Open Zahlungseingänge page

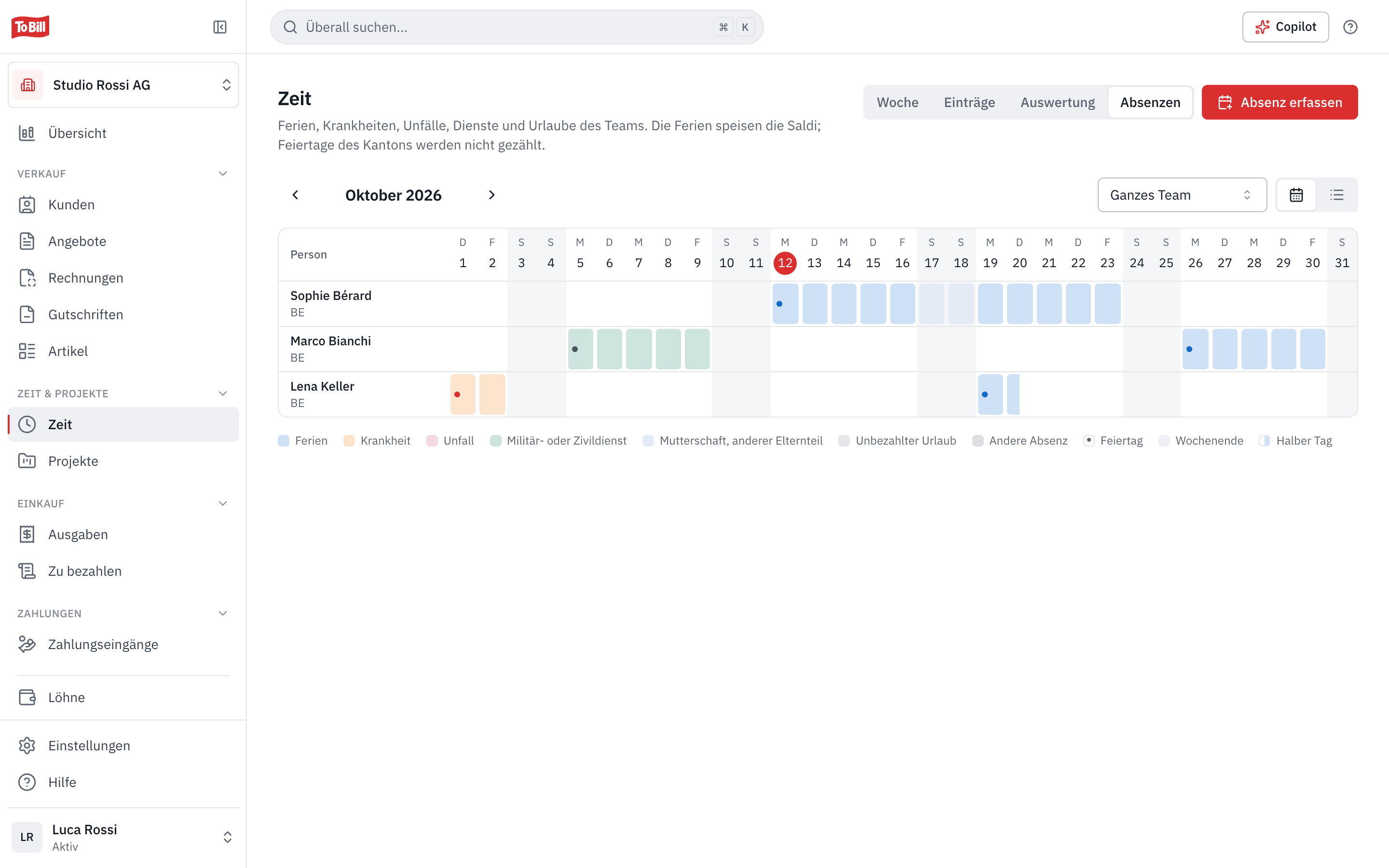click(x=123, y=644)
